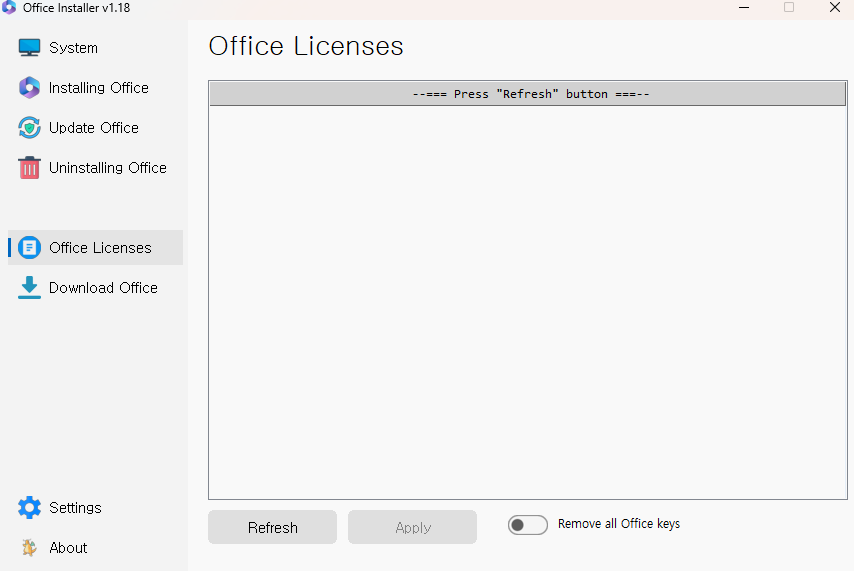The width and height of the screenshot is (854, 571).
Task: Select Office Licenses menu label
Action: [100, 247]
